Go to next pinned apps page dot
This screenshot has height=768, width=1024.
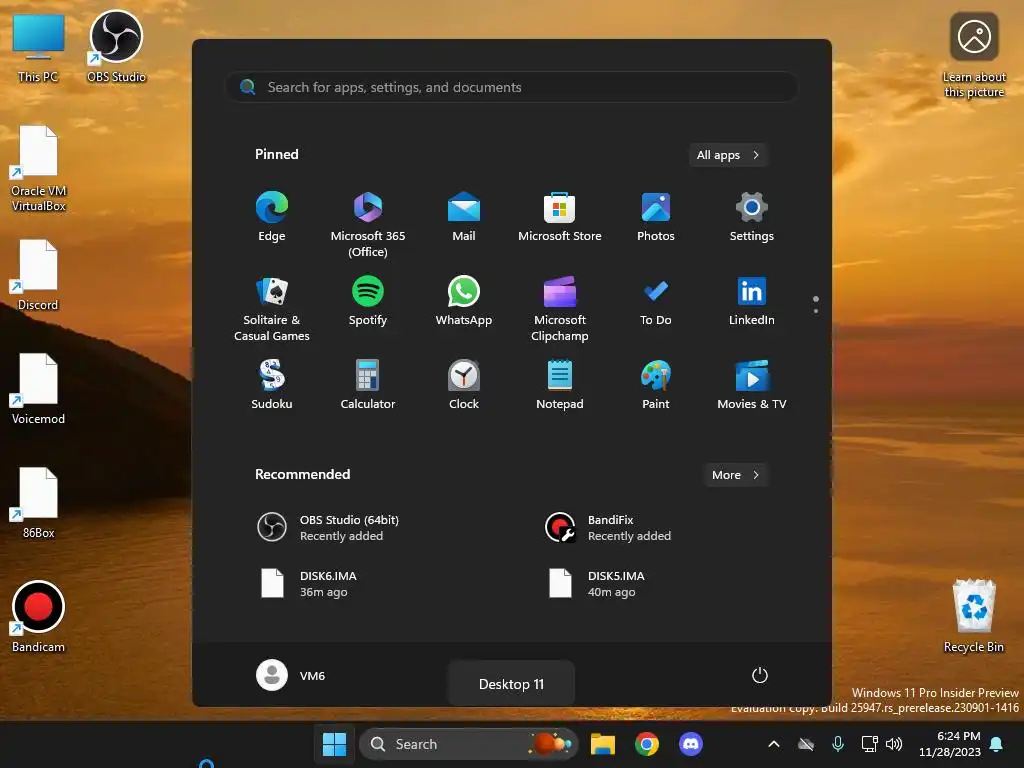point(816,311)
